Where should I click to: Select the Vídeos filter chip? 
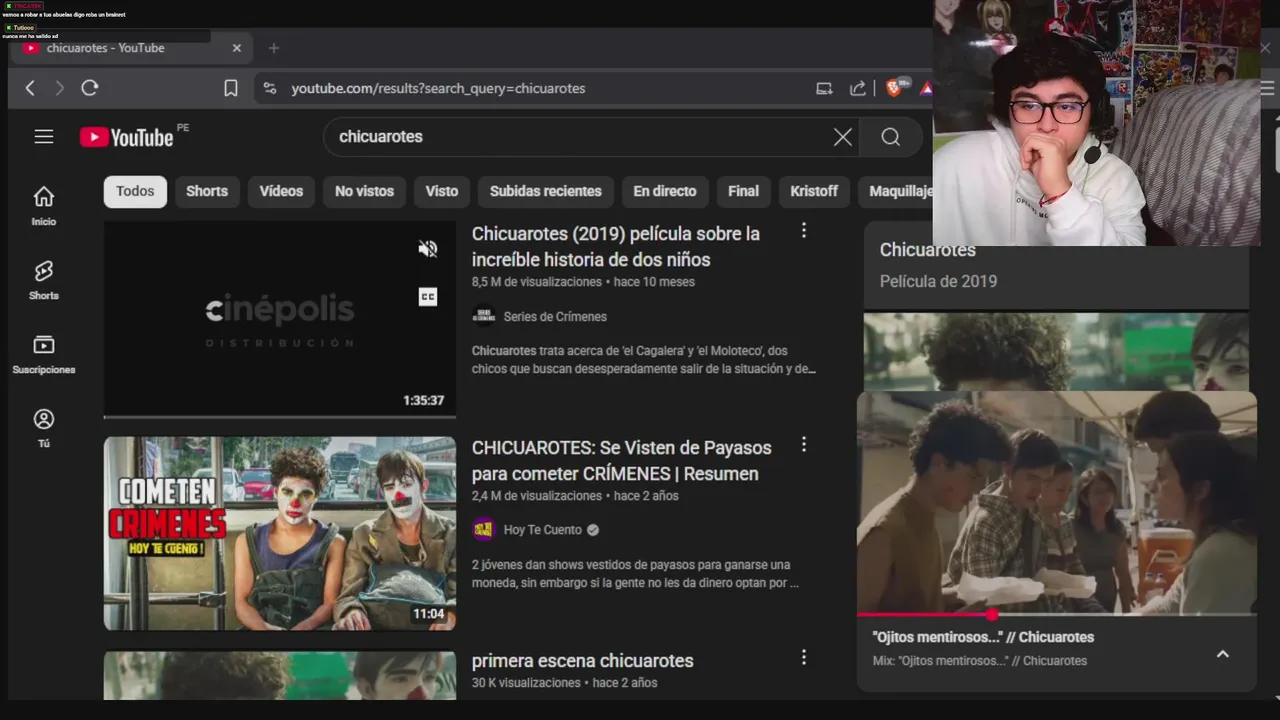281,191
